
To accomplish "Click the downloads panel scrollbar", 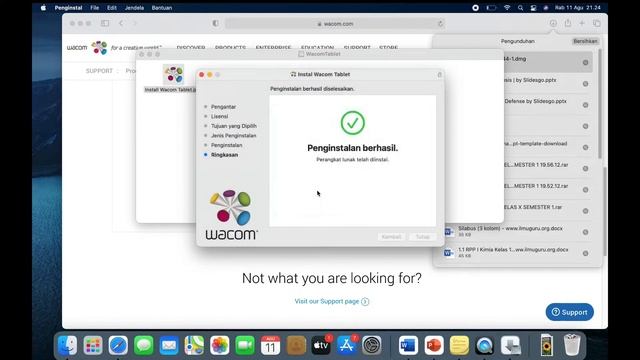I will coord(600,104).
